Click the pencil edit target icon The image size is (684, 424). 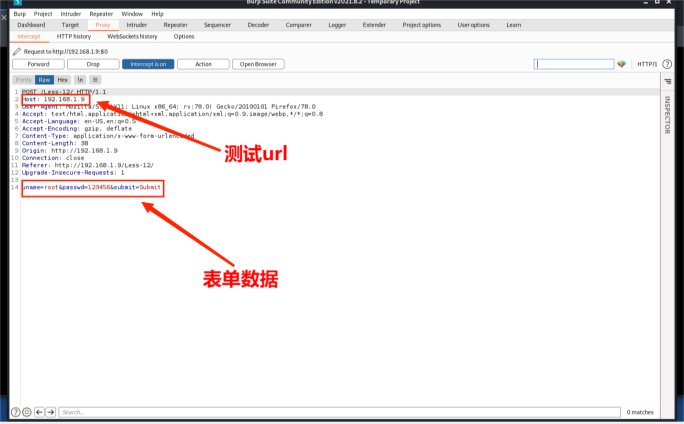(x=17, y=51)
